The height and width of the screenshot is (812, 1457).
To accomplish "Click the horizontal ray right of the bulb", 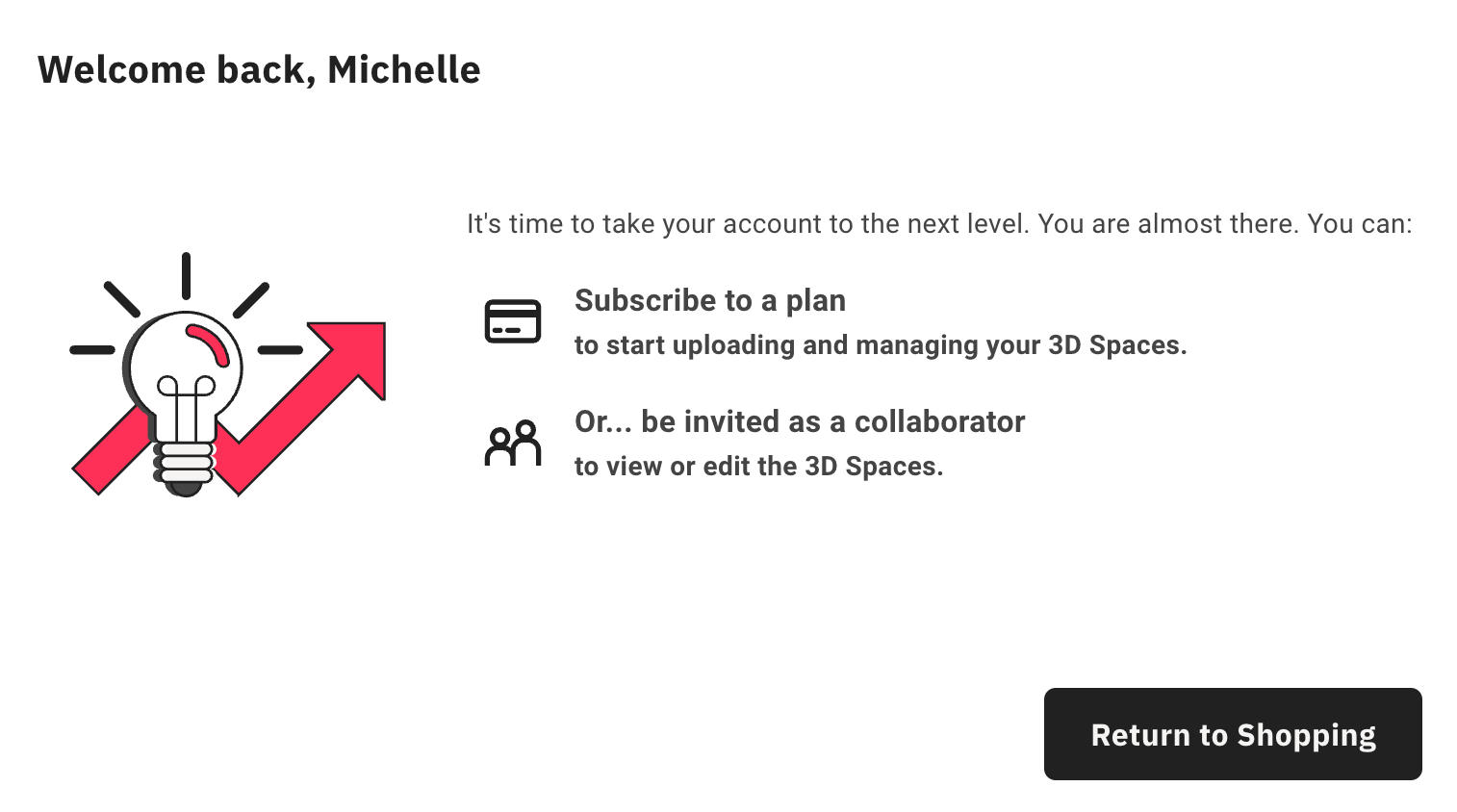I will tap(280, 350).
